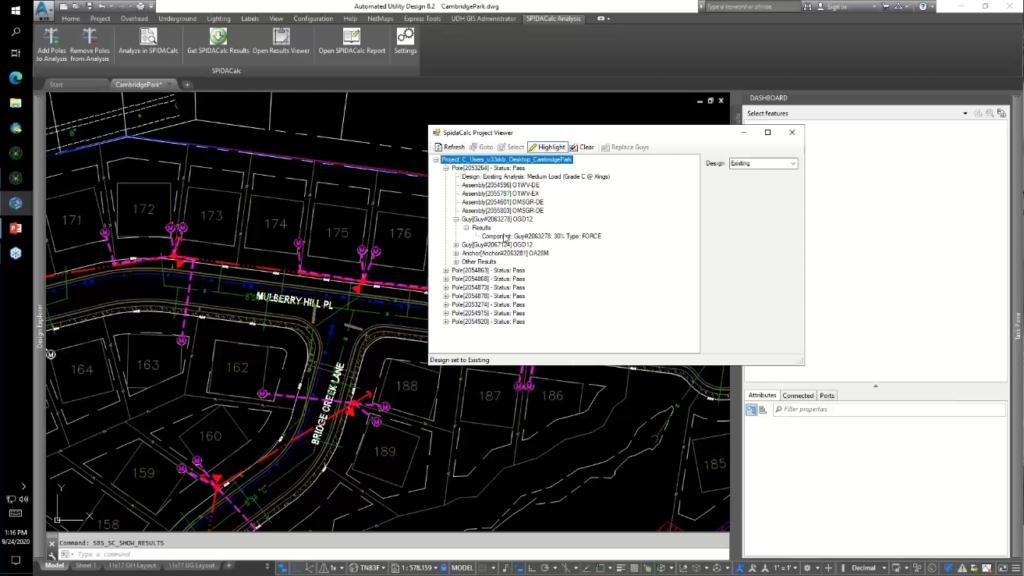This screenshot has height=576, width=1024.
Task: Click Get SPIDACalc Results icon
Action: (218, 37)
